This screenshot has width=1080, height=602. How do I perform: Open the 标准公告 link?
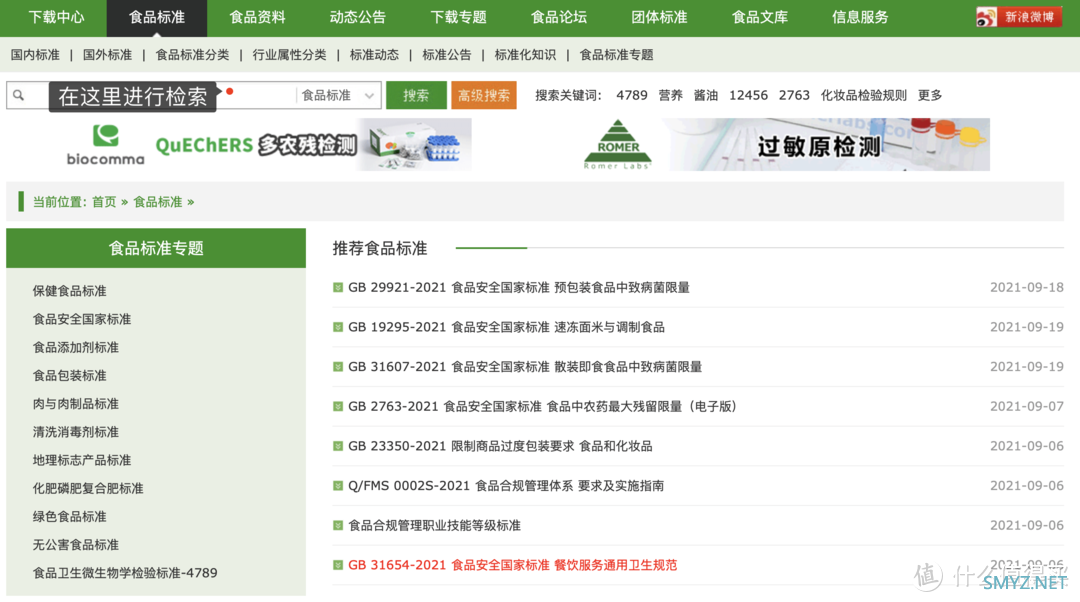coord(446,55)
